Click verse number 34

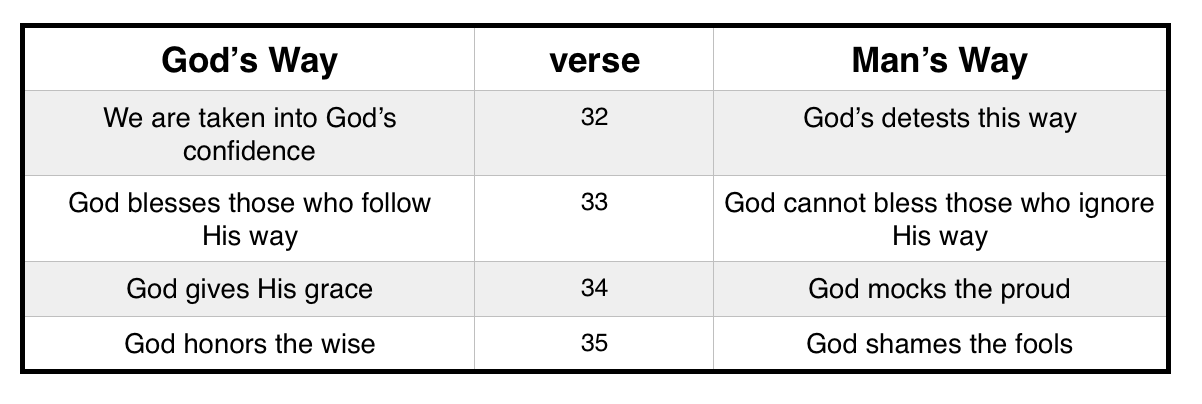594,289
